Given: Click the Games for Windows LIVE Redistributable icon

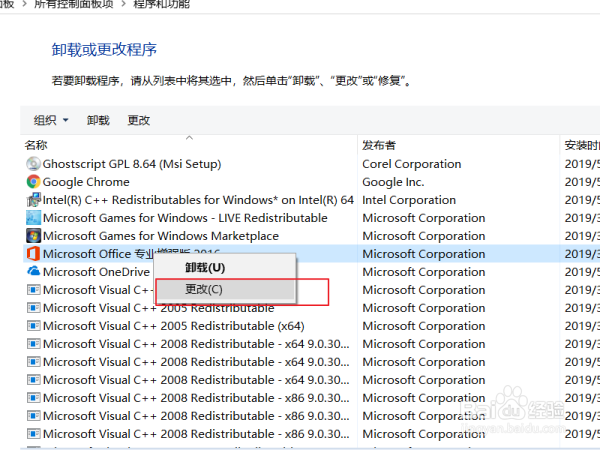Looking at the screenshot, I should pyautogui.click(x=33, y=218).
